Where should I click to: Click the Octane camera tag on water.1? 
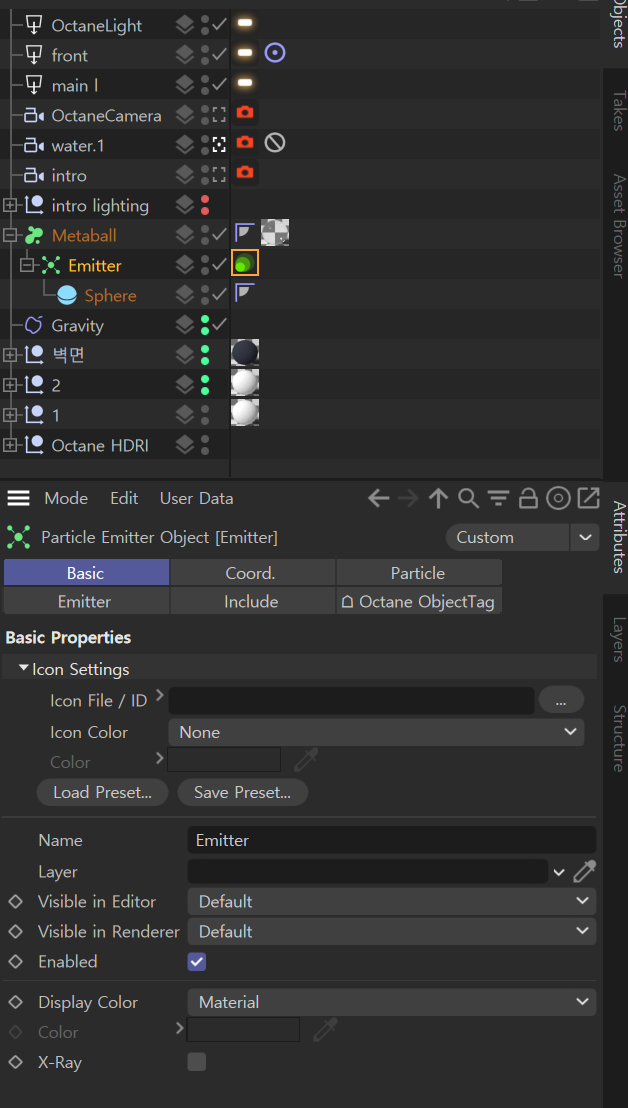click(245, 143)
